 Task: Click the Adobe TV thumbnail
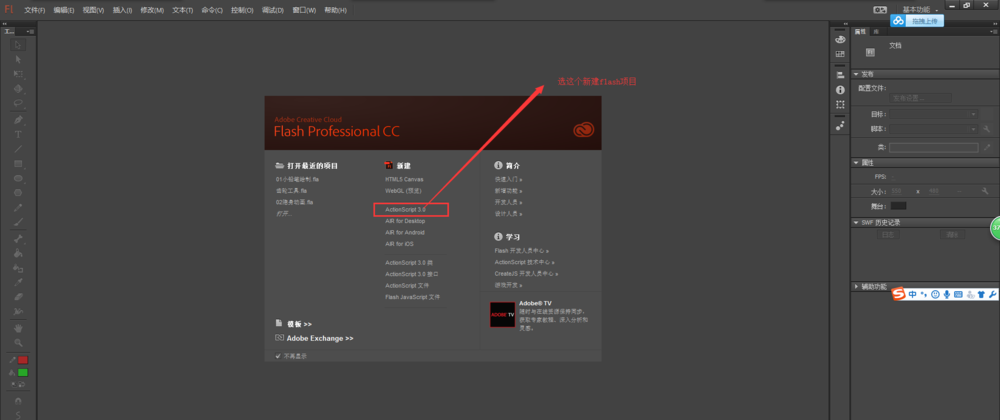tap(503, 315)
